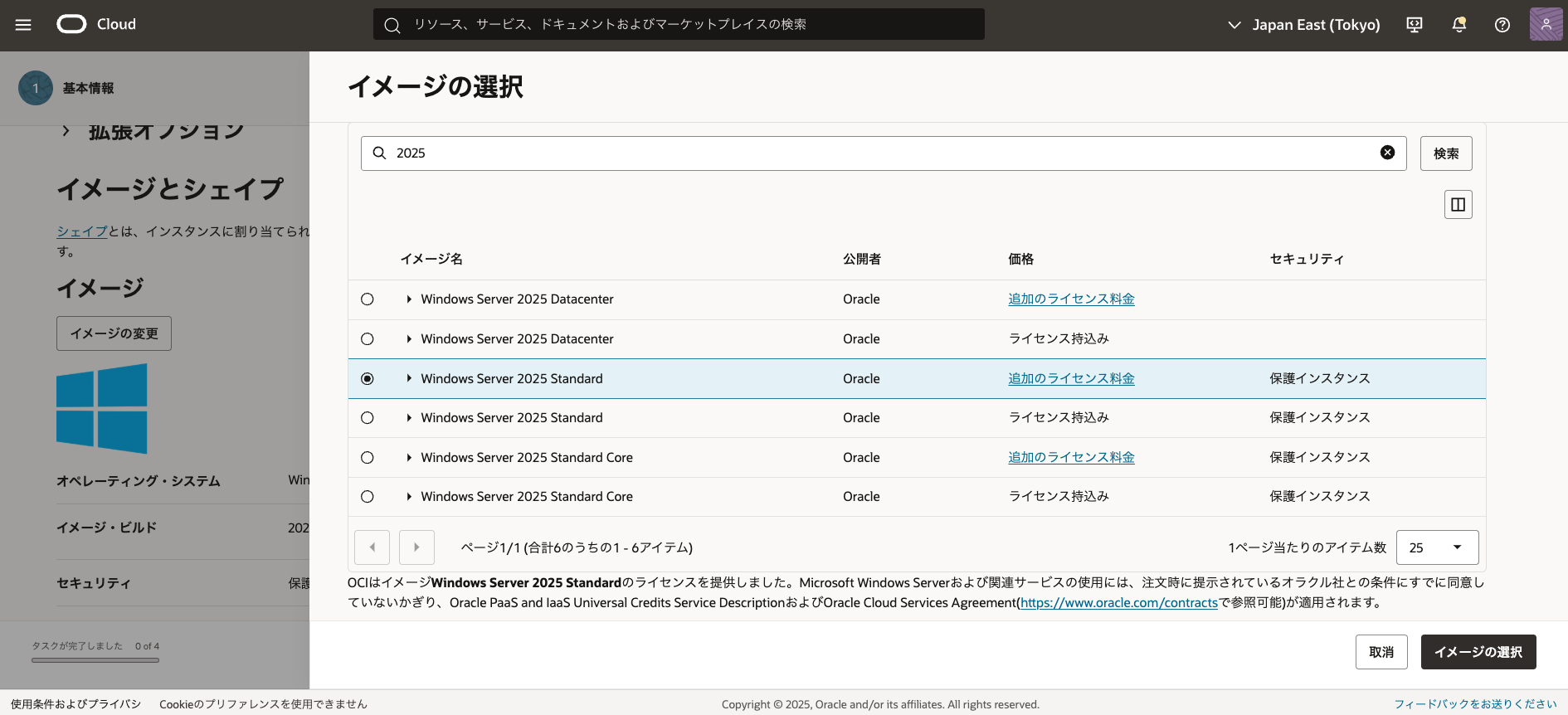This screenshot has width=1568, height=715.
Task: Click step 1 circle for 基本情報
Action: (36, 88)
